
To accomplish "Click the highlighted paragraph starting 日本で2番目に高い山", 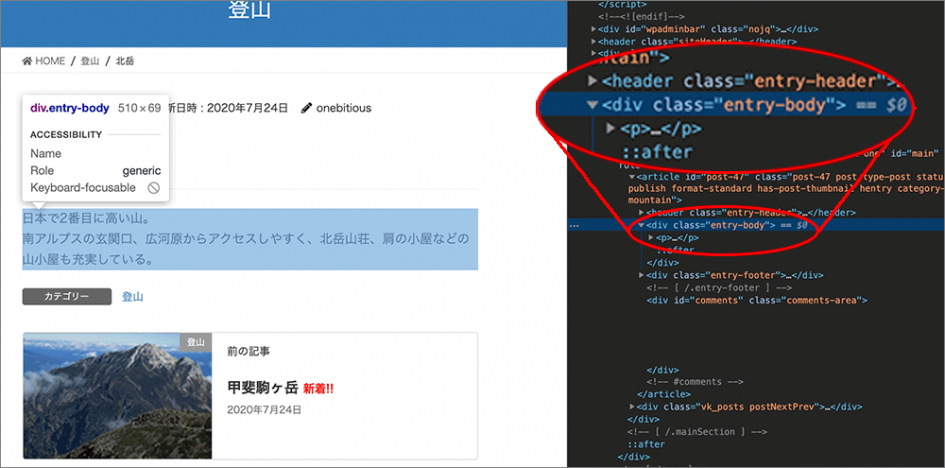I will [x=250, y=239].
